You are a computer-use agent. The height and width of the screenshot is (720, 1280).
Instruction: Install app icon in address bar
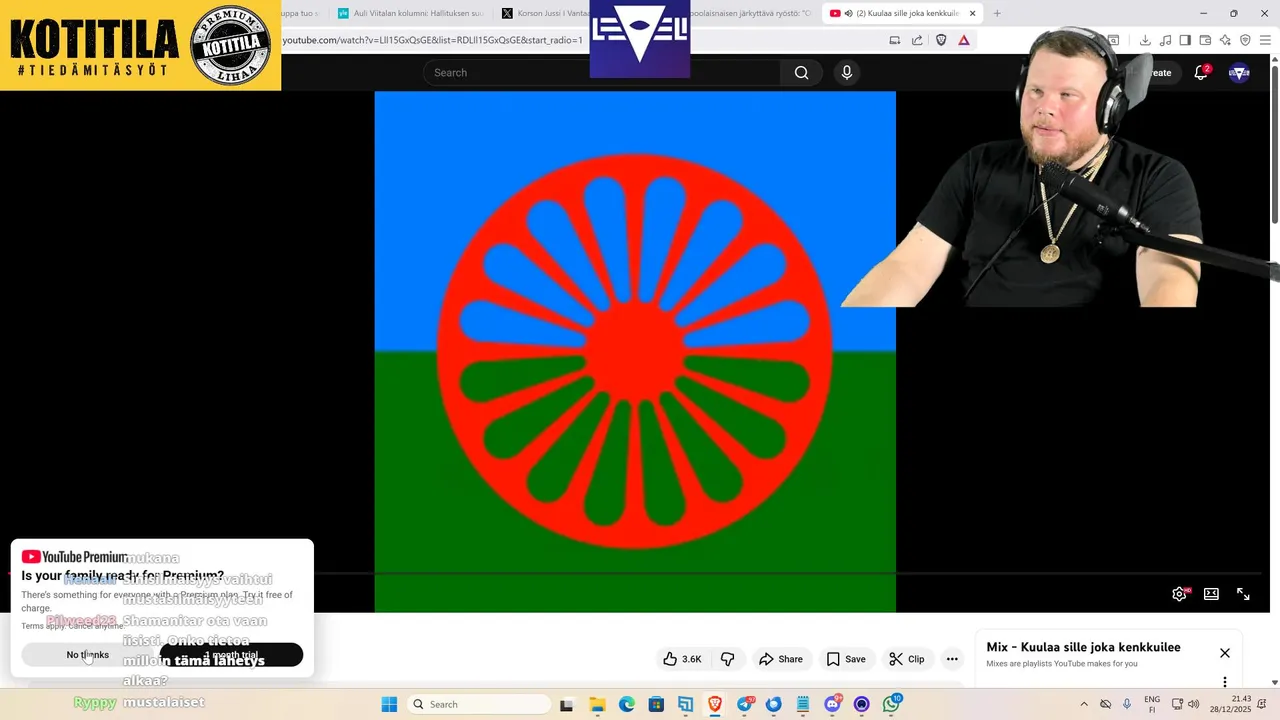tap(895, 40)
